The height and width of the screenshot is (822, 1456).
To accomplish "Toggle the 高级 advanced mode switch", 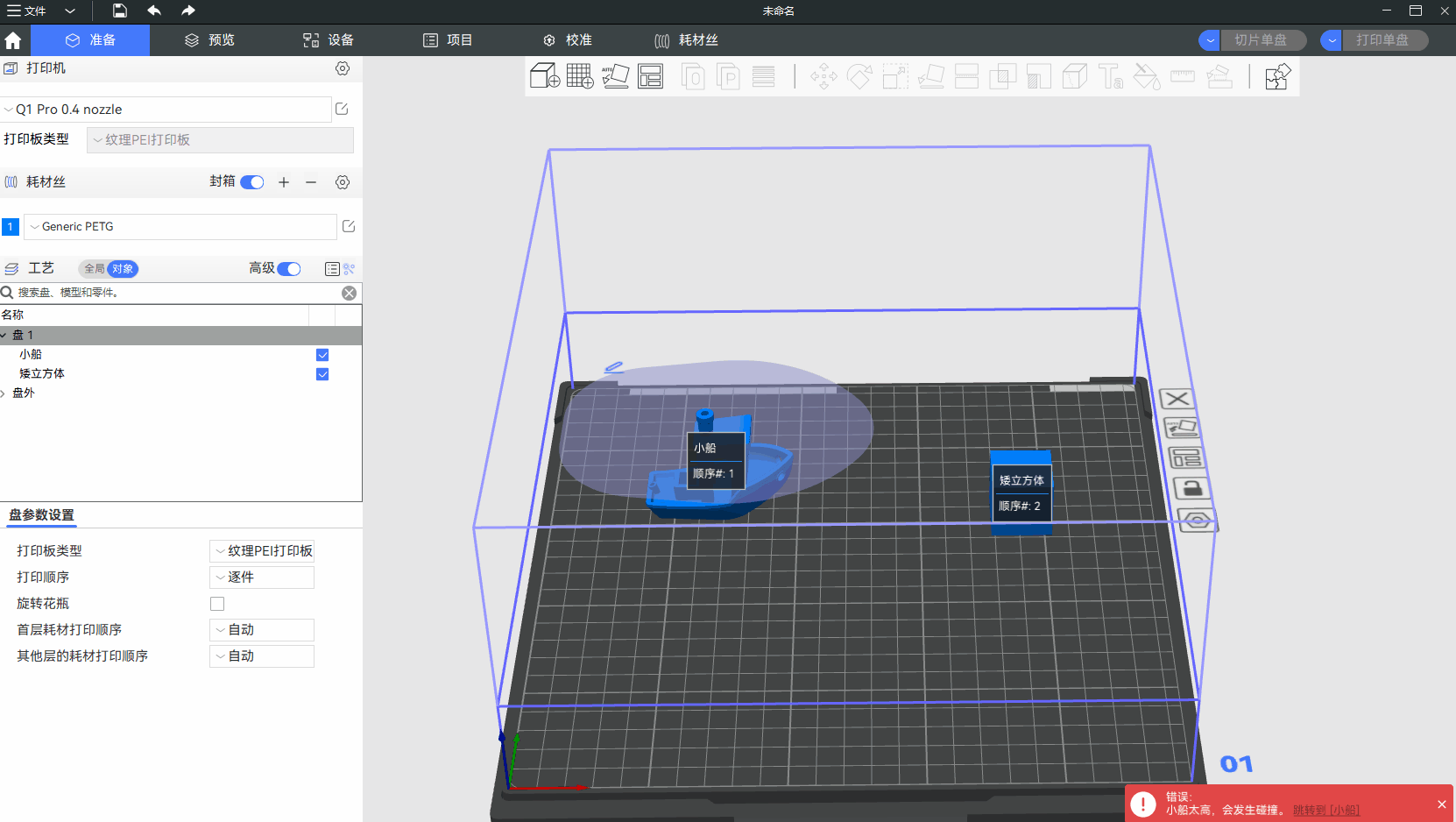I will tap(288, 269).
